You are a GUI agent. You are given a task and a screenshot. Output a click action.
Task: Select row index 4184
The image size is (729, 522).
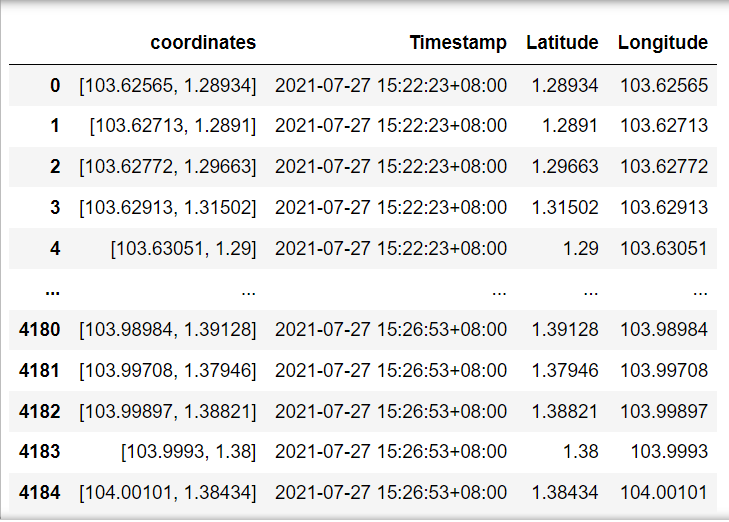click(40, 492)
